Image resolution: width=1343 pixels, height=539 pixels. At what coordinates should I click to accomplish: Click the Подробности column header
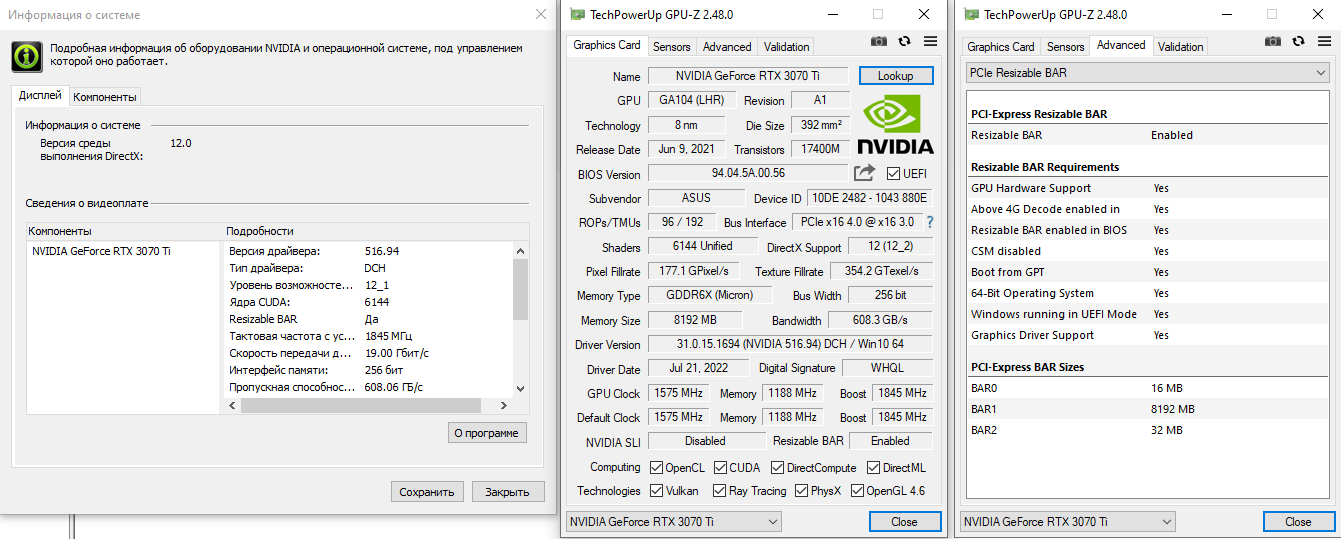(376, 231)
